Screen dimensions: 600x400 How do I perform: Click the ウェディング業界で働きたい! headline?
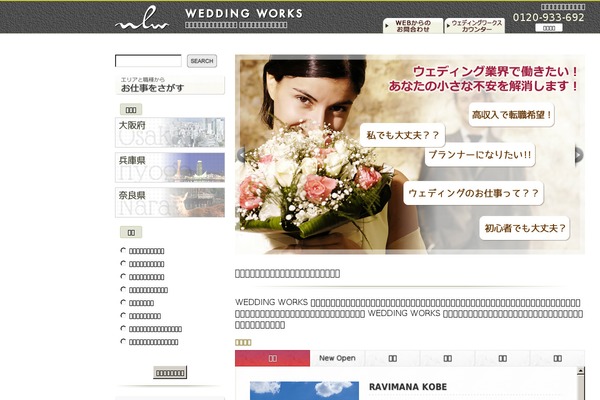tap(496, 71)
